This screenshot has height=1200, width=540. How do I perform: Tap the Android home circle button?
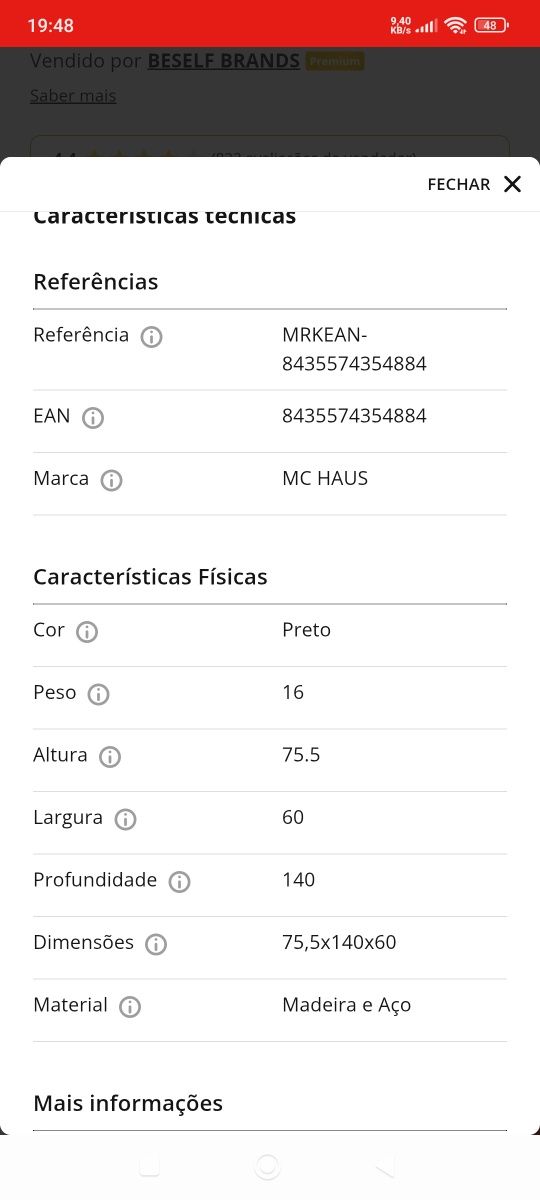point(267,1166)
